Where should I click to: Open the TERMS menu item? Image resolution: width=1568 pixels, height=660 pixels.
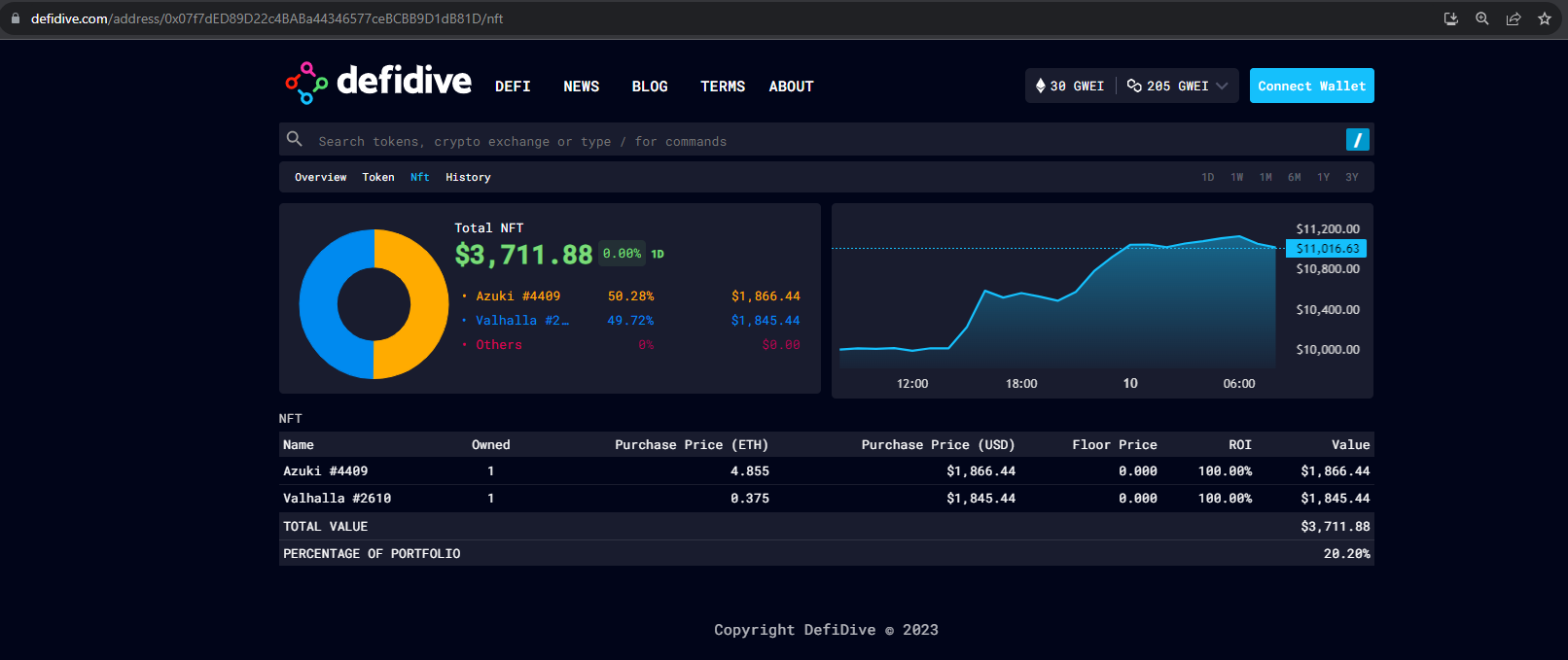pos(723,87)
